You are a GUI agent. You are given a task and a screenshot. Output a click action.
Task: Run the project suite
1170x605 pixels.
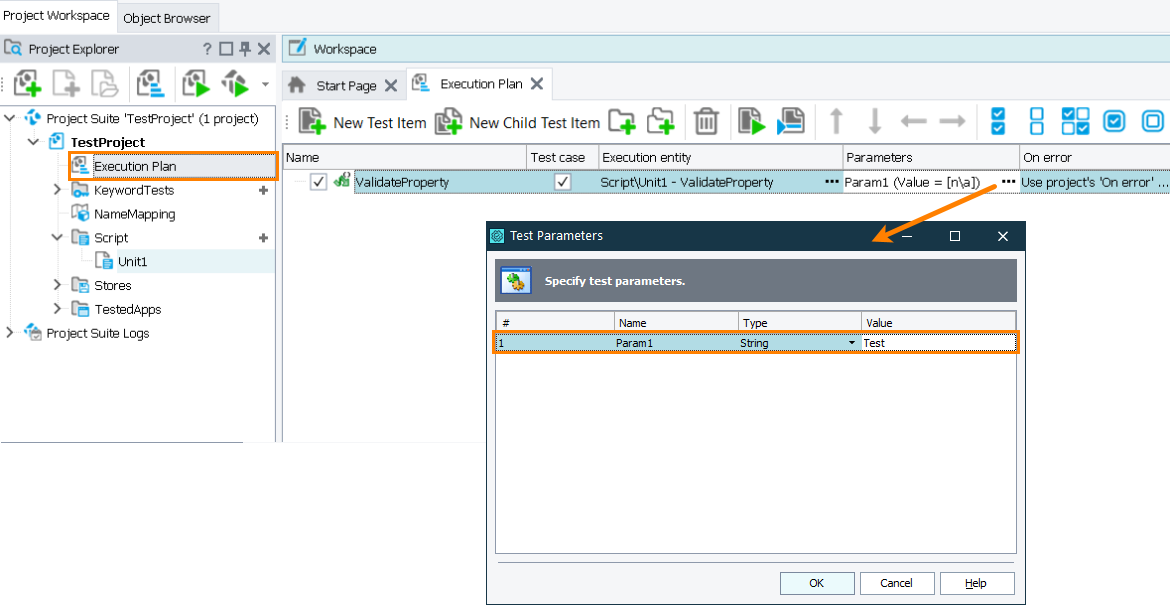pos(237,83)
